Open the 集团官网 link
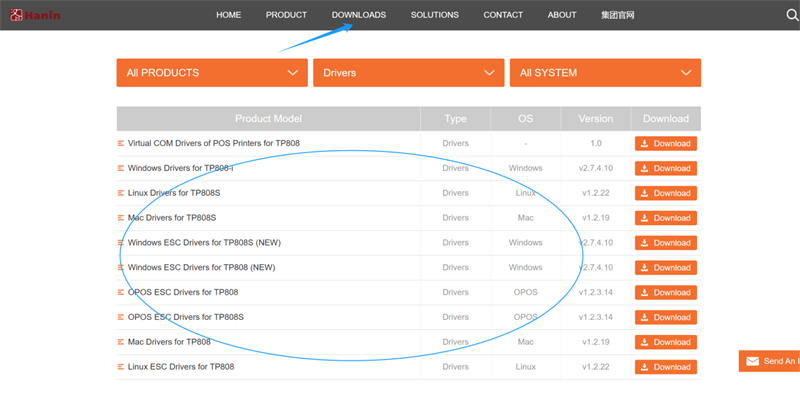 point(617,15)
